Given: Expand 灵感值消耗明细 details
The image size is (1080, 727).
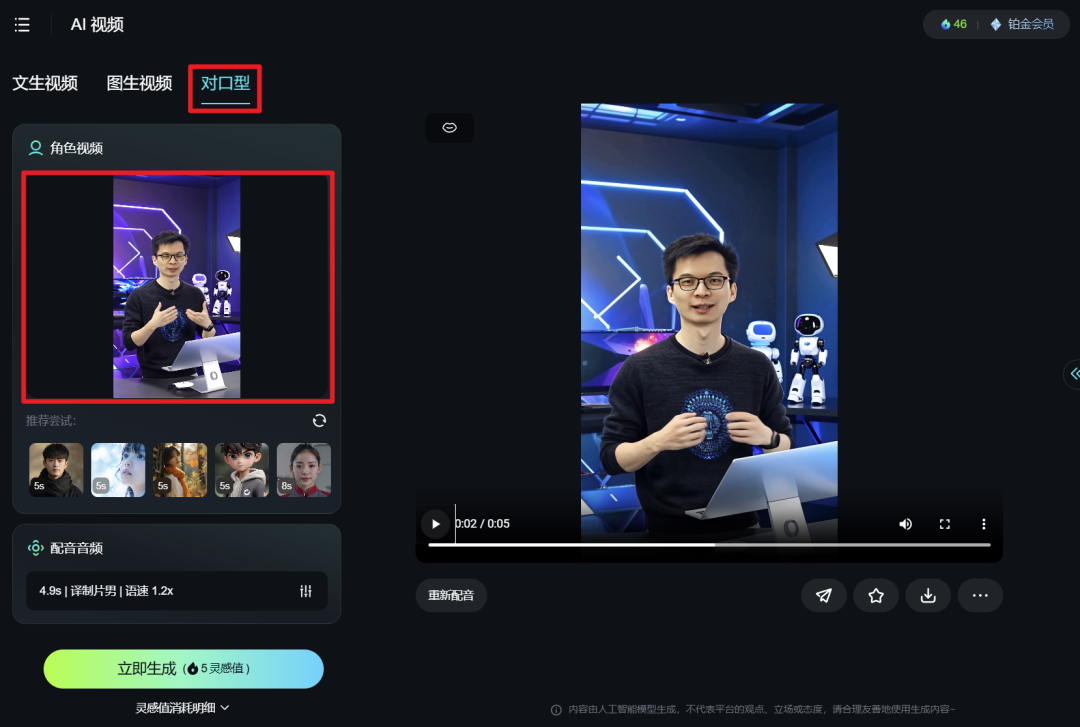Looking at the screenshot, I should 183,708.
